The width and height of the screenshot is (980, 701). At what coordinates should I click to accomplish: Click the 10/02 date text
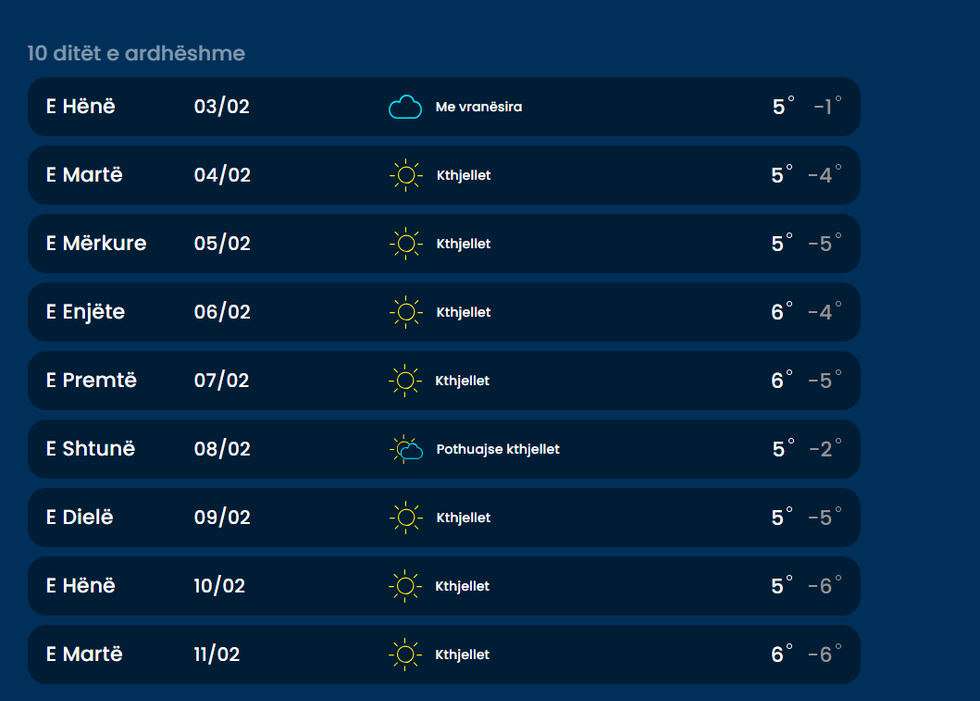click(x=219, y=586)
